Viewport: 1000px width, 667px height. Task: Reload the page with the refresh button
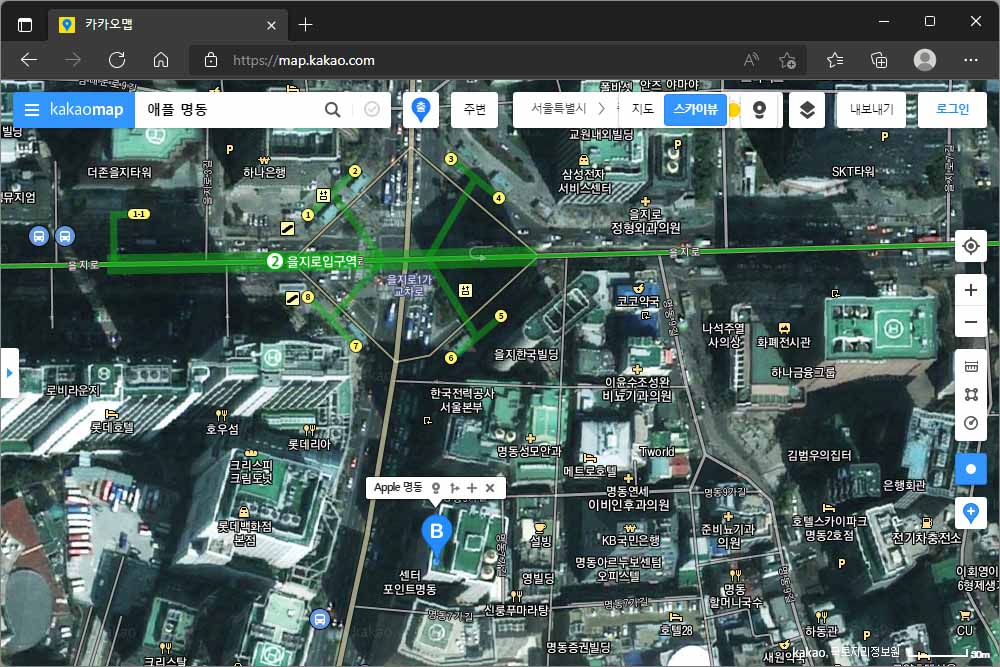coord(117,60)
